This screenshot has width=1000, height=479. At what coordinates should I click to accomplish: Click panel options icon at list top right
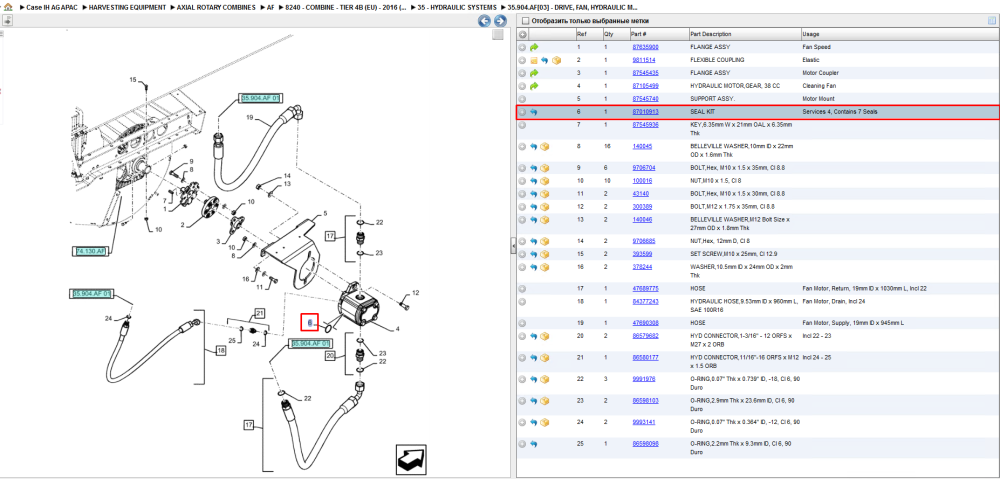pyautogui.click(x=991, y=21)
